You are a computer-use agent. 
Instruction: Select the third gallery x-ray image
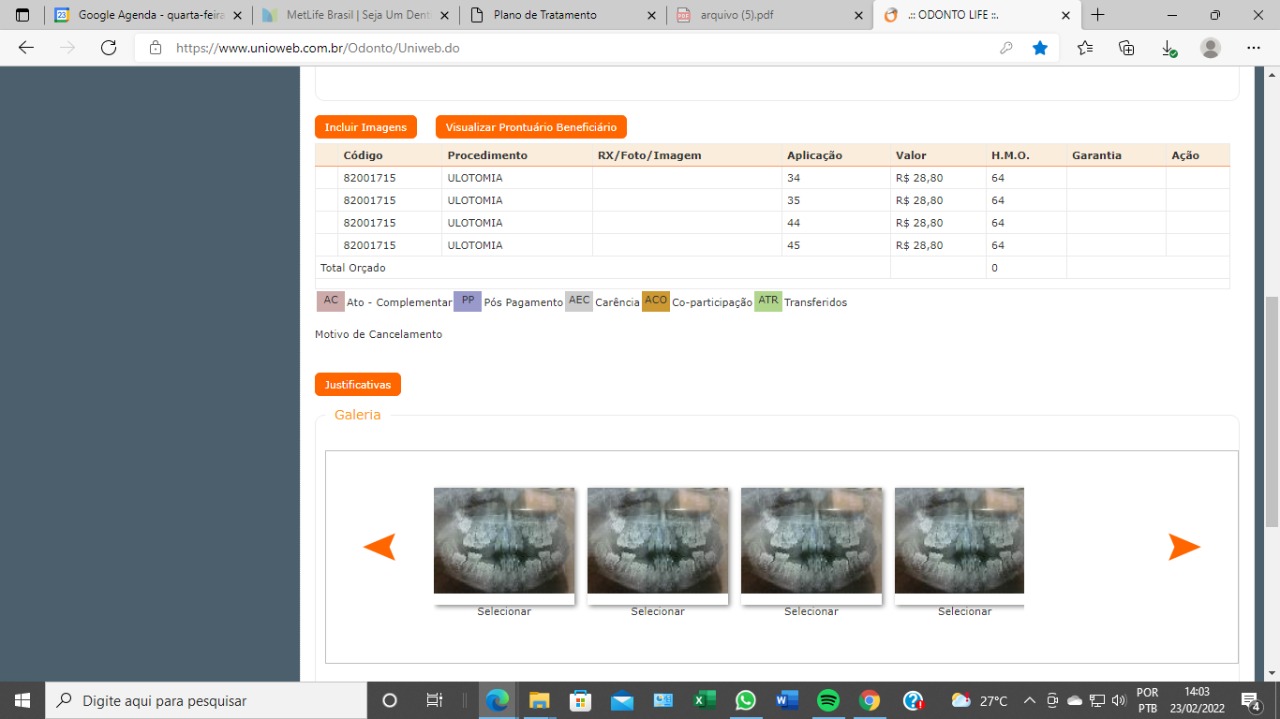(x=812, y=541)
